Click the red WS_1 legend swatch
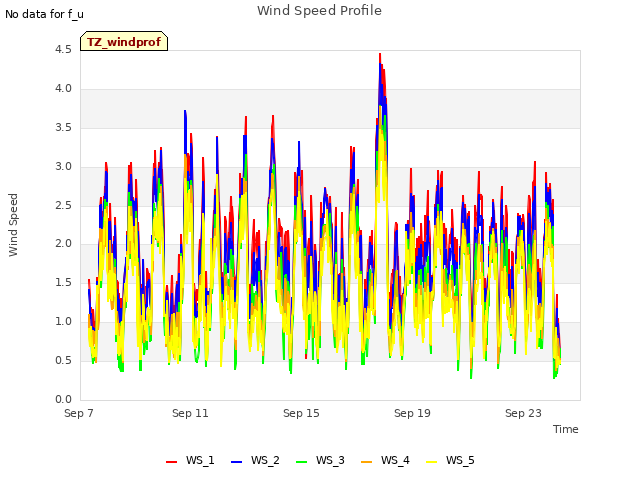The height and width of the screenshot is (480, 640). [171, 462]
